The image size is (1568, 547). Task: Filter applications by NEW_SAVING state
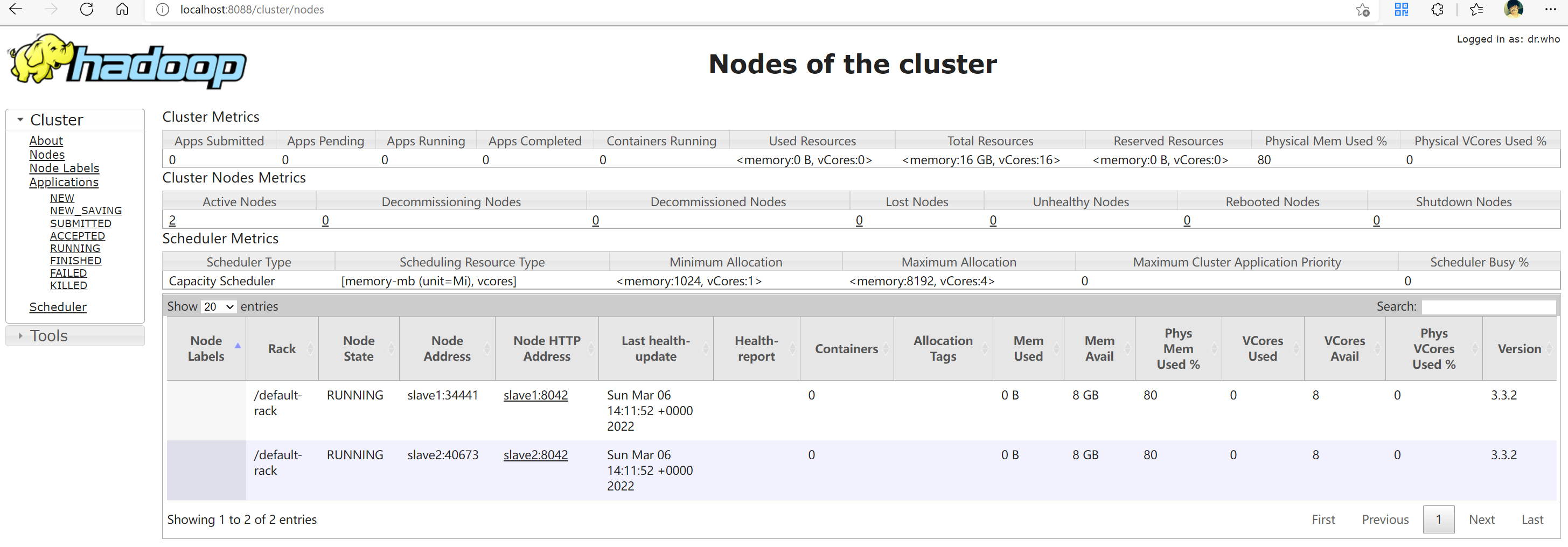(x=86, y=211)
